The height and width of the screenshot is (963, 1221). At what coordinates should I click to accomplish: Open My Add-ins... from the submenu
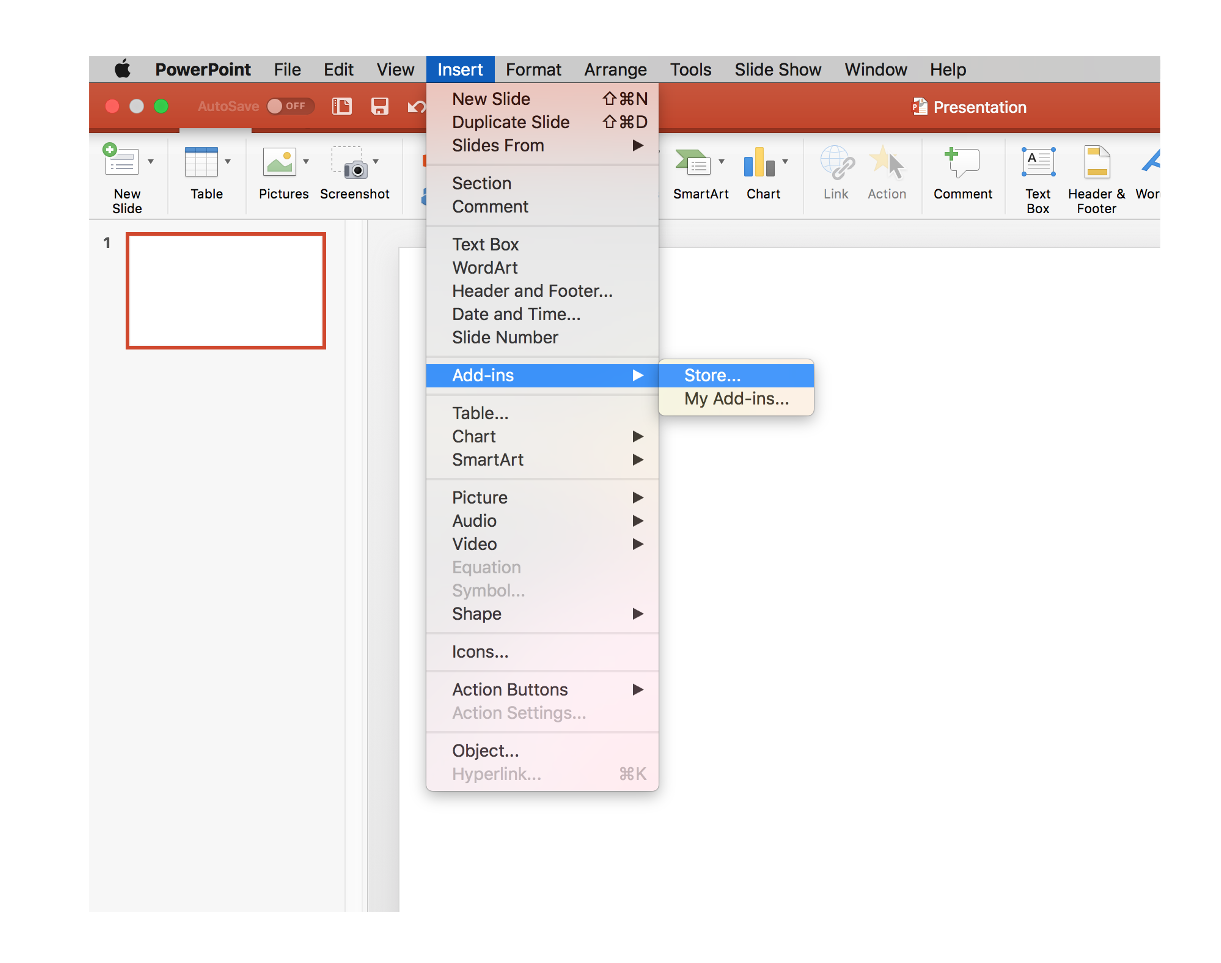(x=736, y=398)
